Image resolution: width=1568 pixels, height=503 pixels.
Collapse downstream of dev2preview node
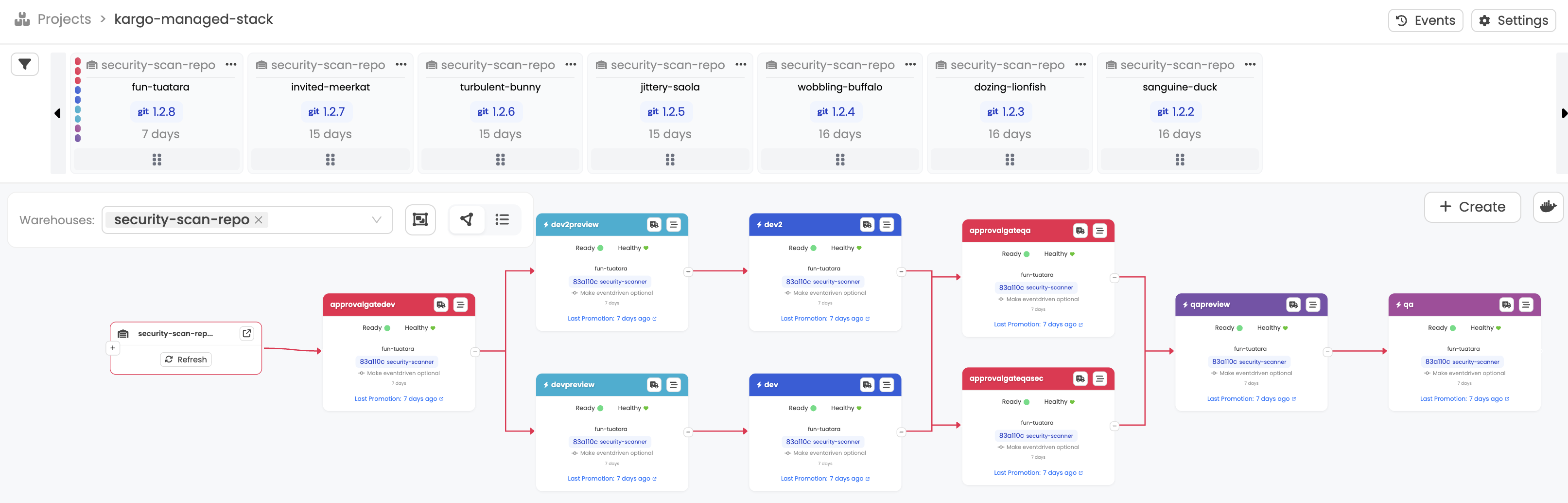(688, 272)
